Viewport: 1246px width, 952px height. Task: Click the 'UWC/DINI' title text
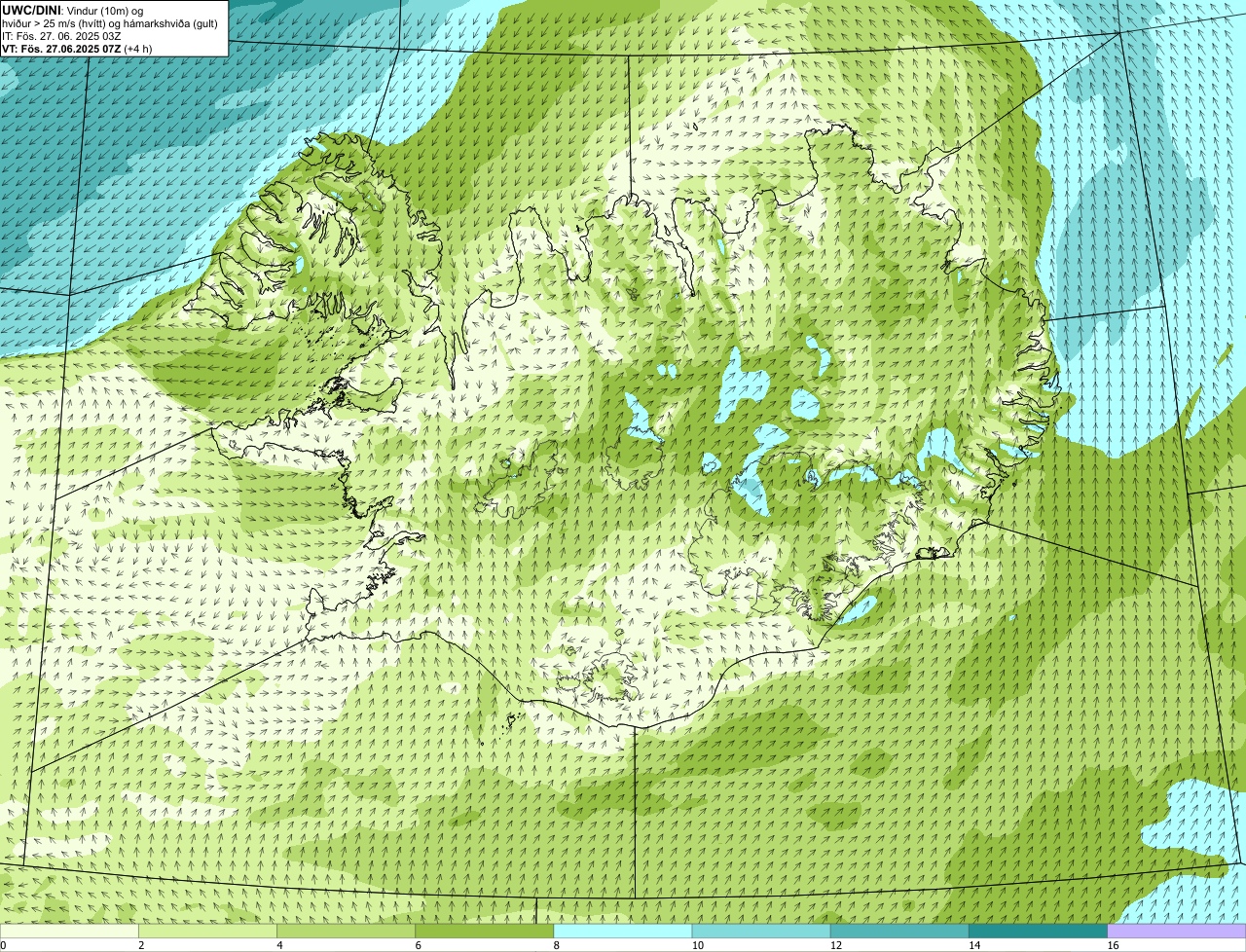pos(31,10)
